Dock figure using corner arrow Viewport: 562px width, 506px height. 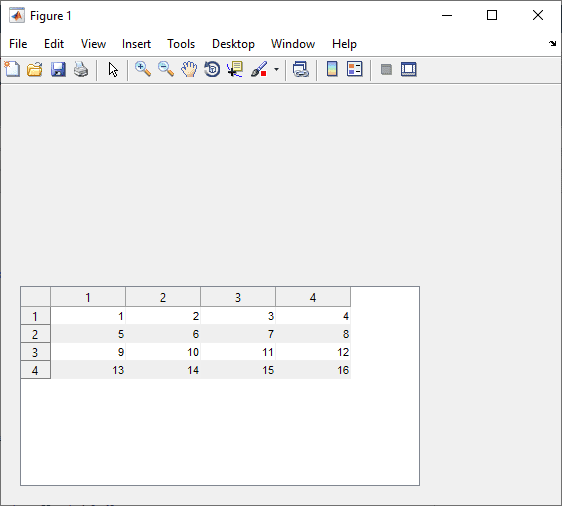[x=552, y=43]
